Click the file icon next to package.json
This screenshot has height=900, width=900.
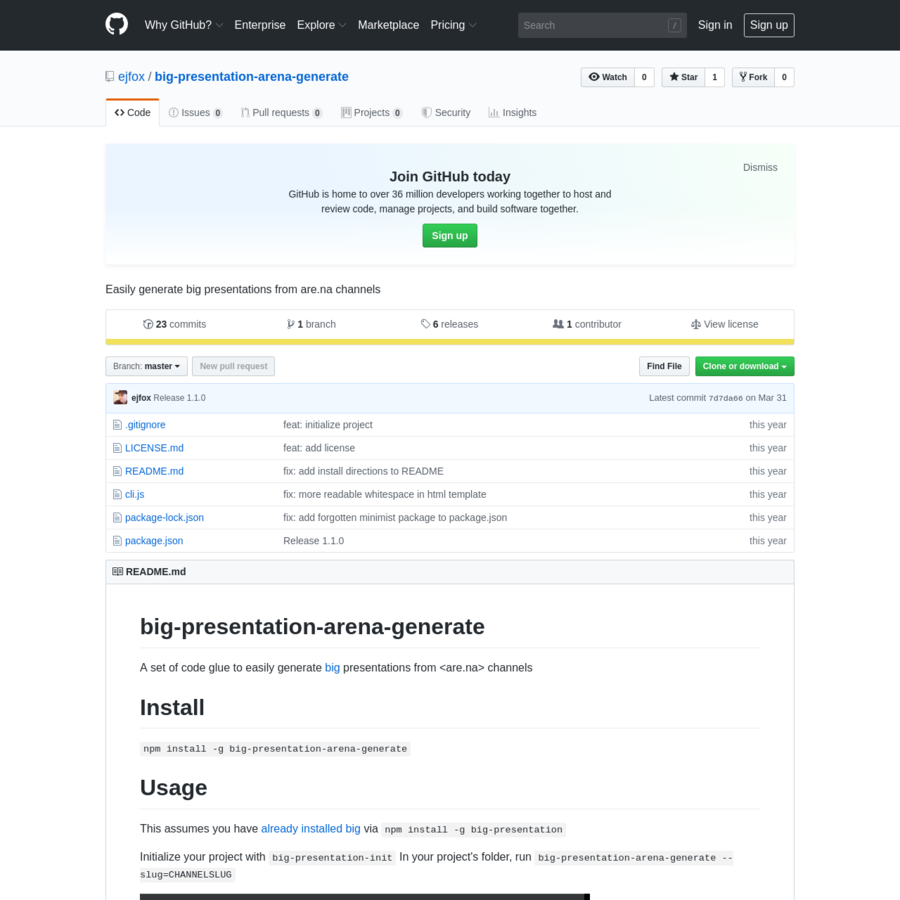[117, 541]
